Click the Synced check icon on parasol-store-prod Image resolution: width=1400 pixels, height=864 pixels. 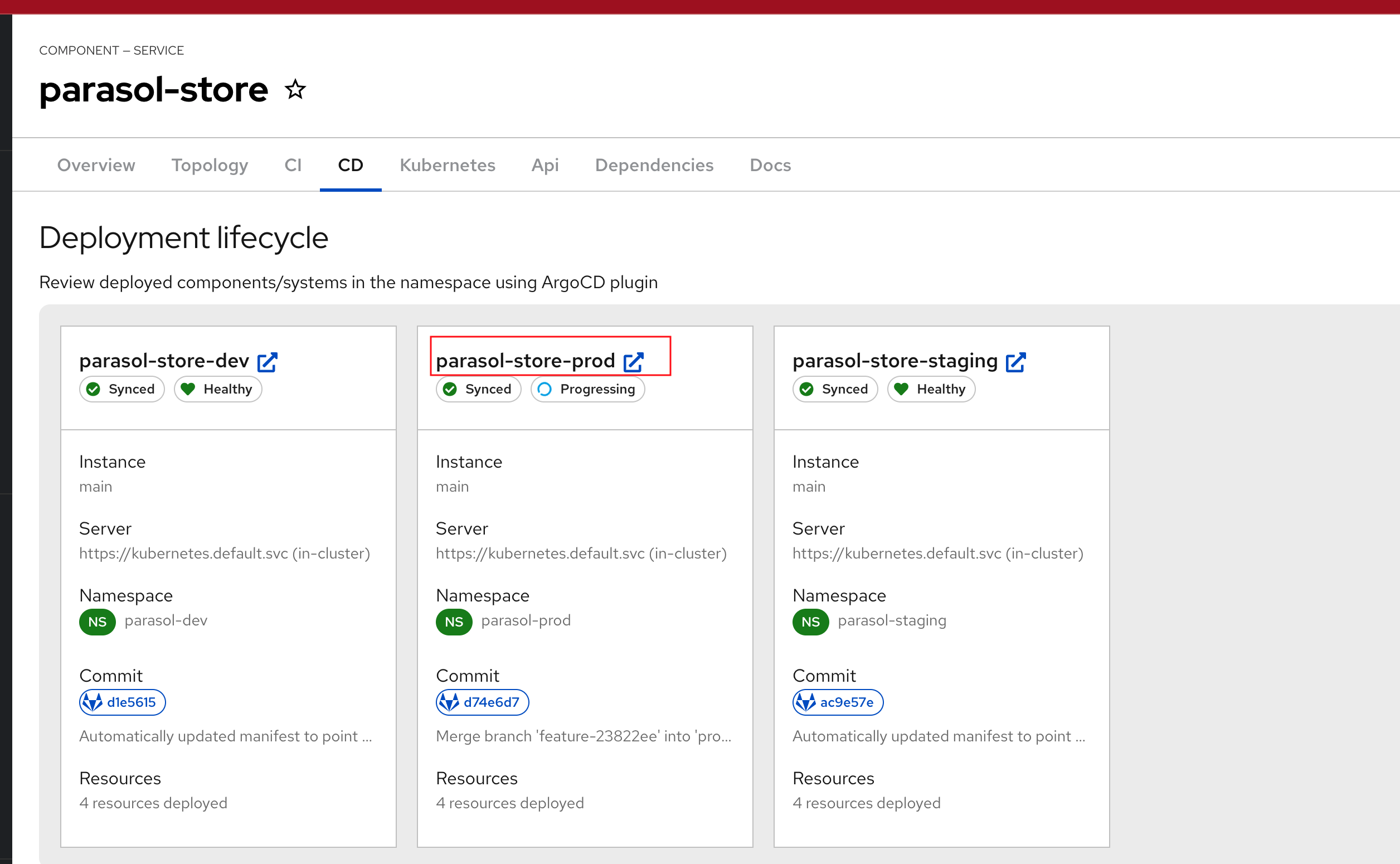tap(450, 389)
